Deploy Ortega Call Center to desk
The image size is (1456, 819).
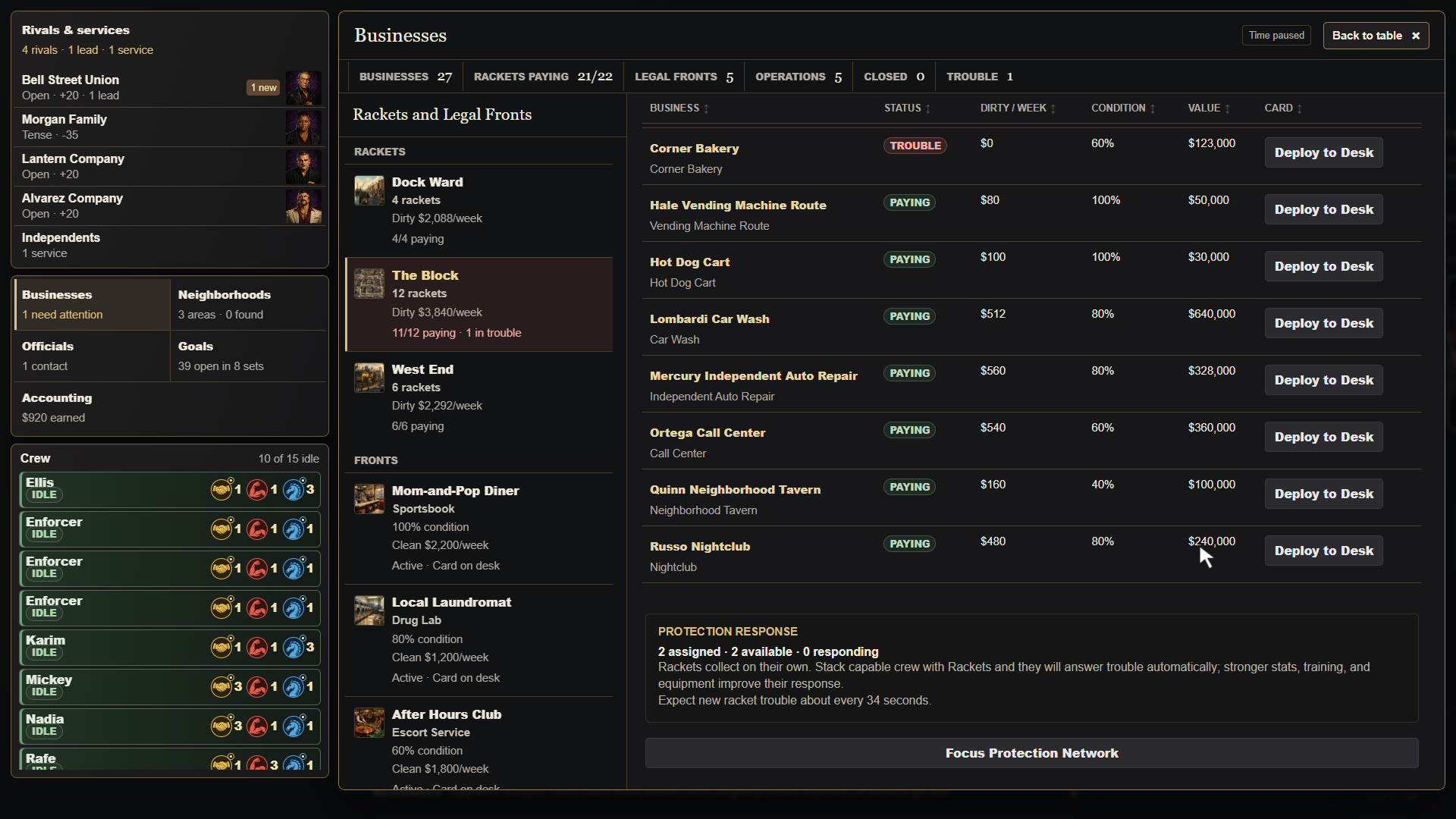(1323, 437)
